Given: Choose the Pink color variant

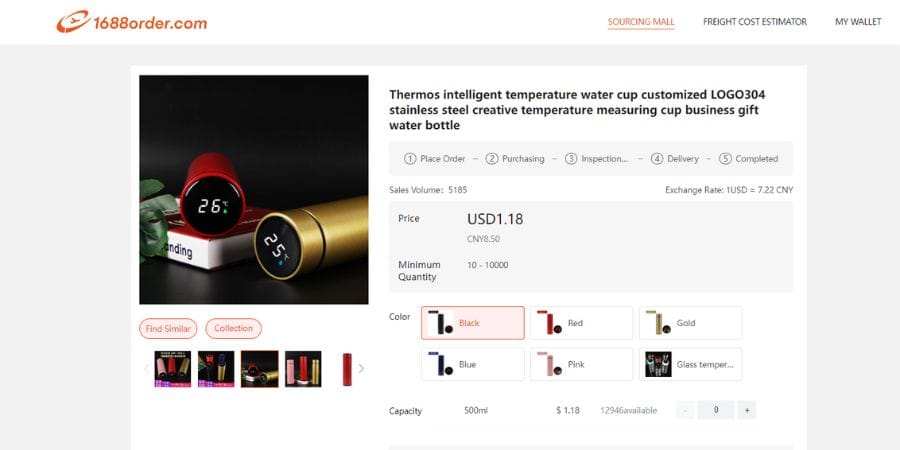Looking at the screenshot, I should [x=581, y=364].
